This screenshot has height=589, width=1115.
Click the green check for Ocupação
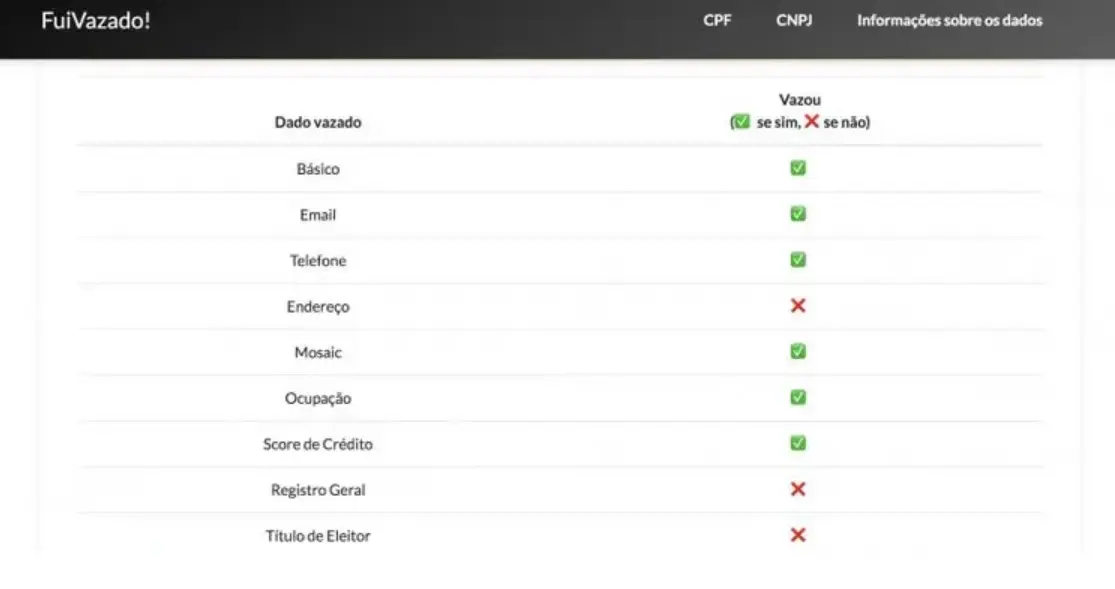pyautogui.click(x=798, y=398)
